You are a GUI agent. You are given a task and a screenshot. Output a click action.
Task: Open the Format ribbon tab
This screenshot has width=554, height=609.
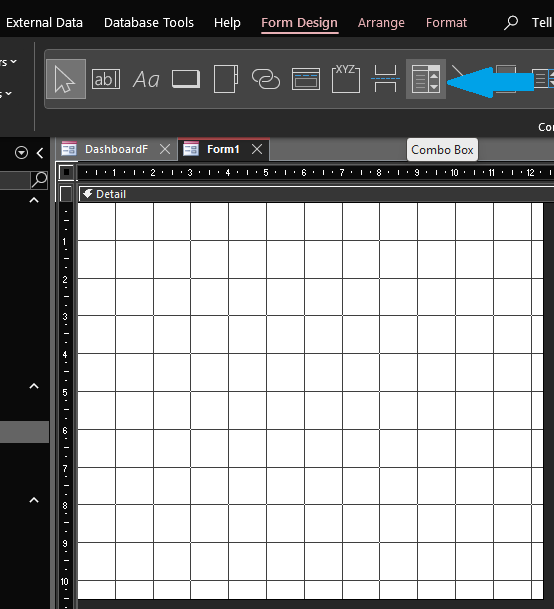pos(446,23)
